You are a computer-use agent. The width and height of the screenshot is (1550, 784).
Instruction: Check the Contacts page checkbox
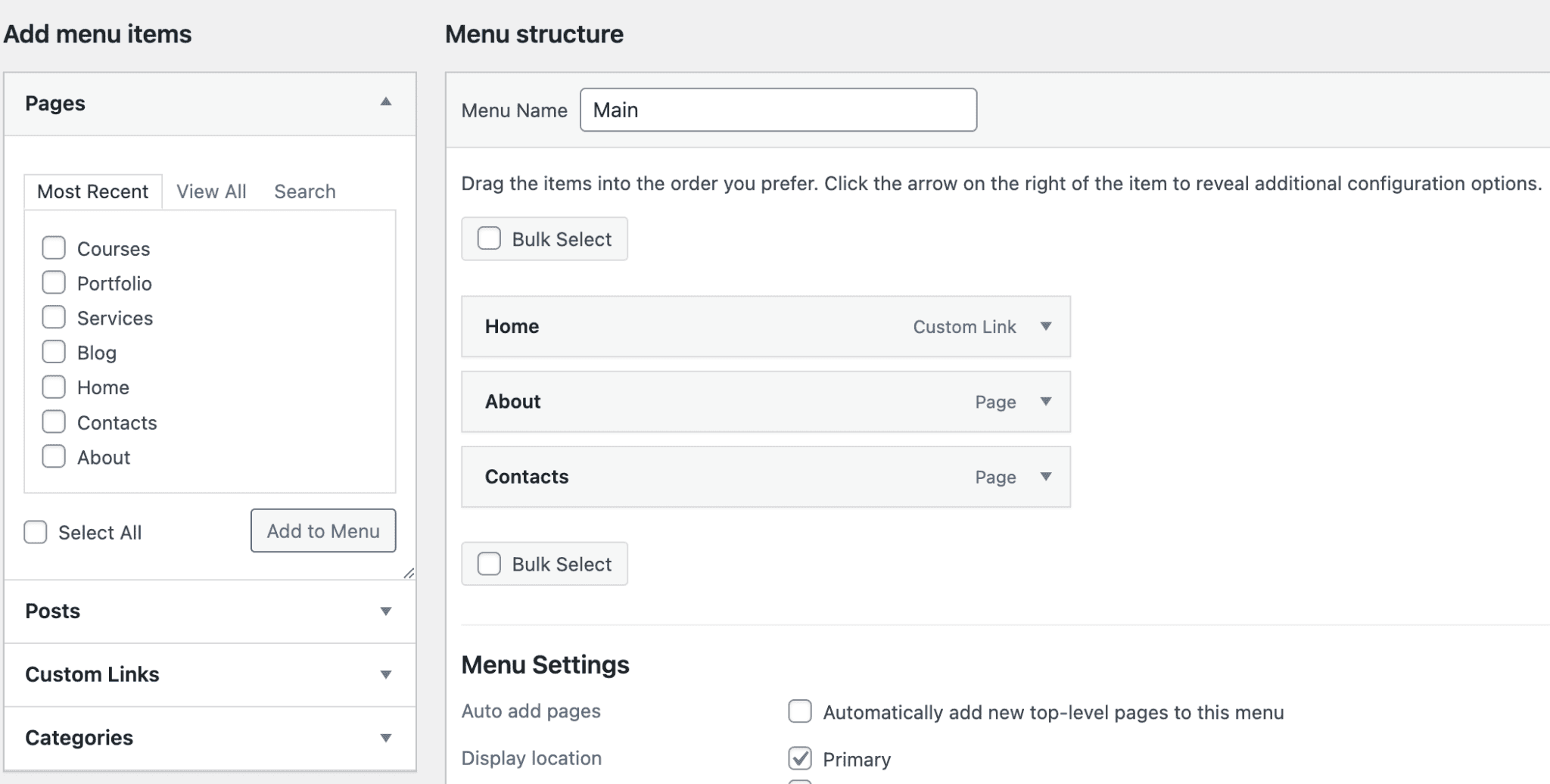point(54,422)
